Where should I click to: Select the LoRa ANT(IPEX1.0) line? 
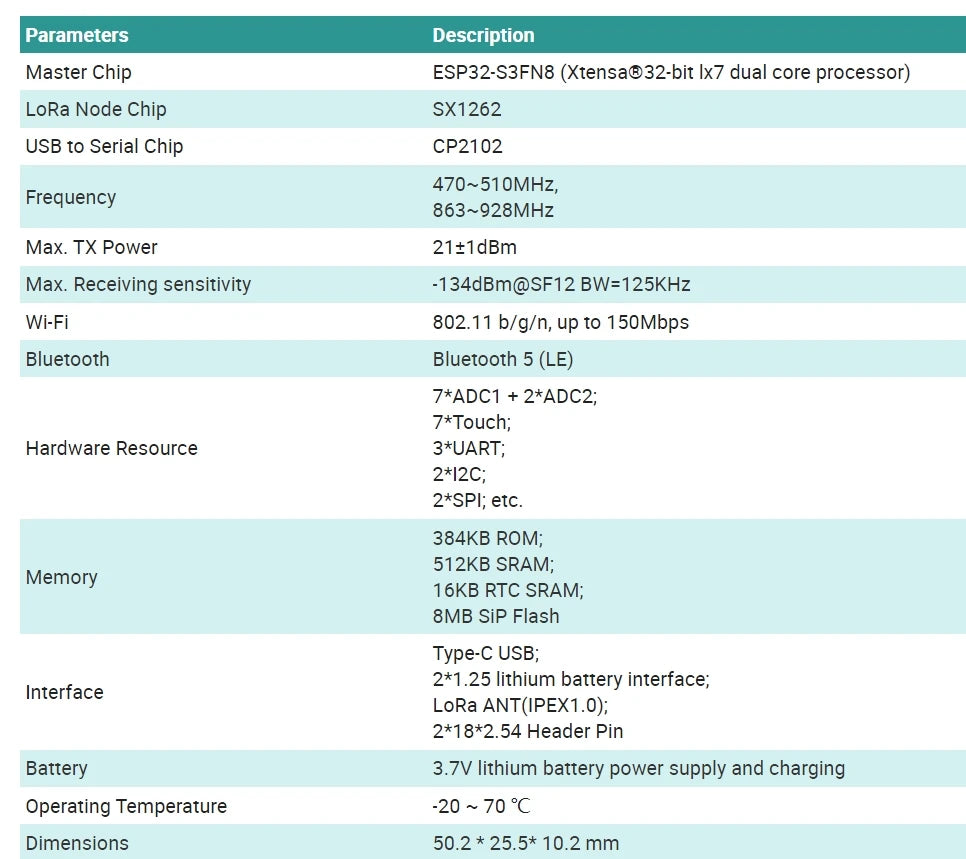(520, 705)
